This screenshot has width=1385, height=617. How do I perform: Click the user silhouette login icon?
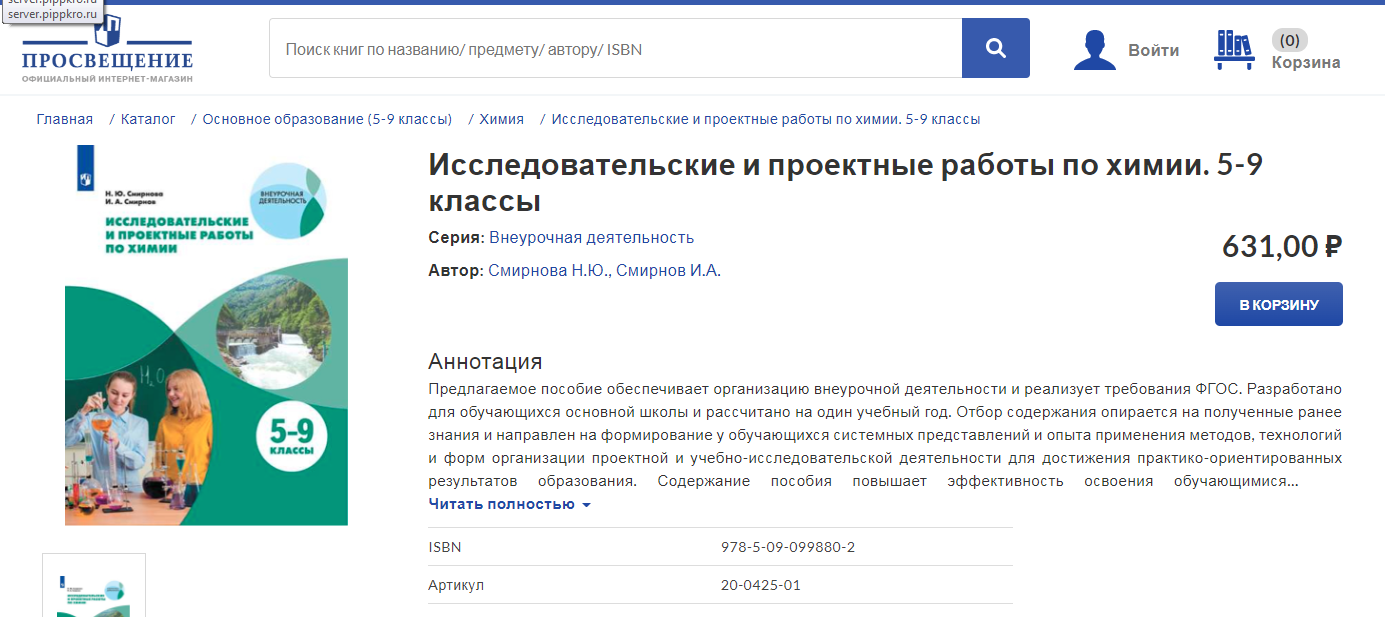pyautogui.click(x=1094, y=50)
